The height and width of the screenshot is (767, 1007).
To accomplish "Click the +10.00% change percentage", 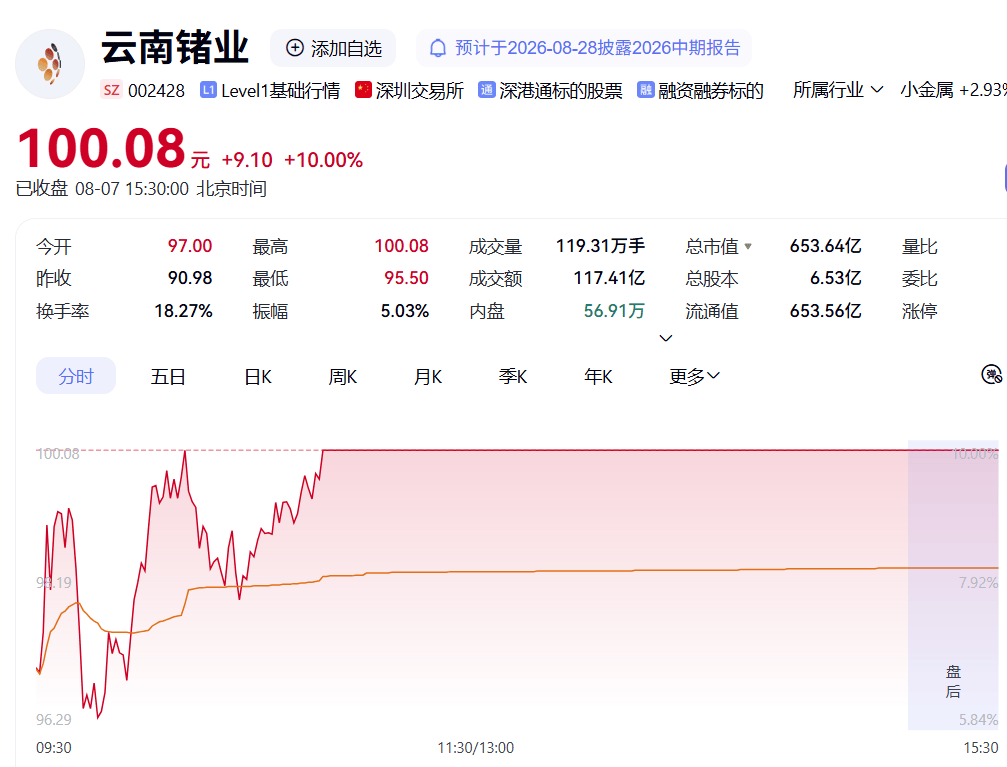I will [x=323, y=160].
